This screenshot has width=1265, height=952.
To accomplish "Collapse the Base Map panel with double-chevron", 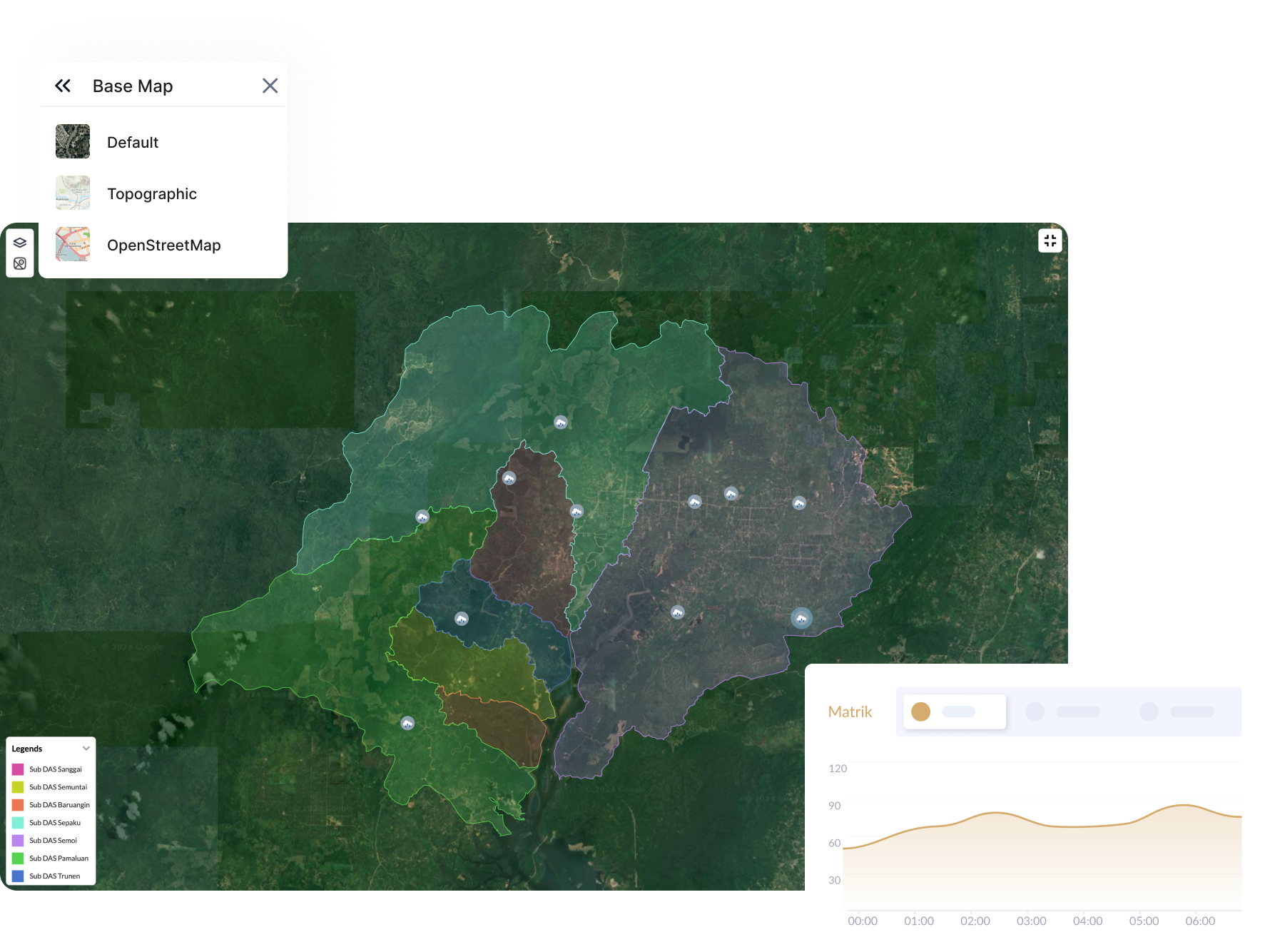I will [63, 86].
